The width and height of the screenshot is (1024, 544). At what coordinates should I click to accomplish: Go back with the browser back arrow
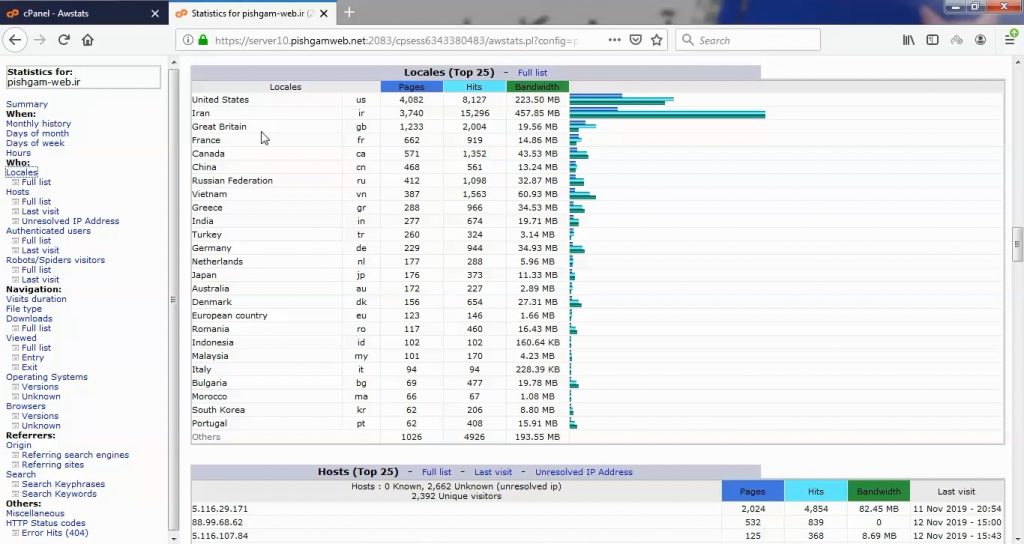[15, 40]
